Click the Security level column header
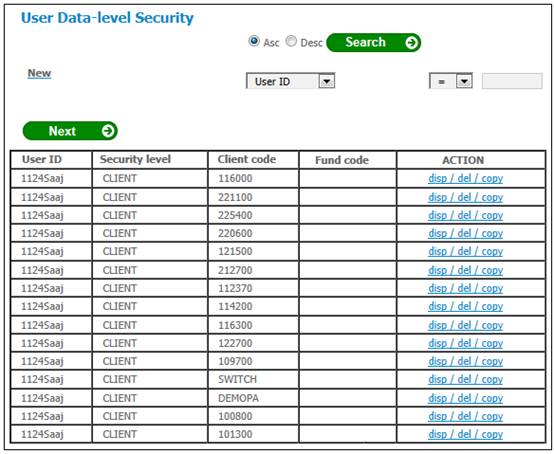The image size is (554, 454). [135, 159]
